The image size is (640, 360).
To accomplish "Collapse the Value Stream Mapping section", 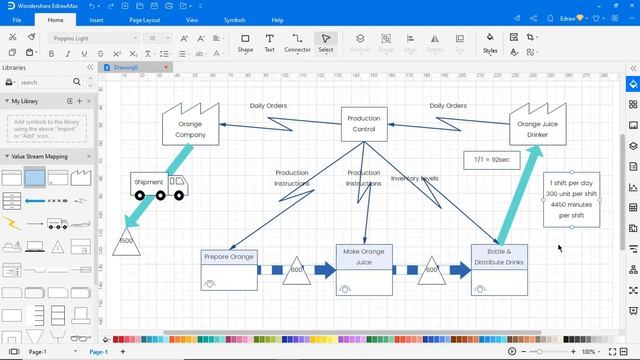I will point(7,156).
